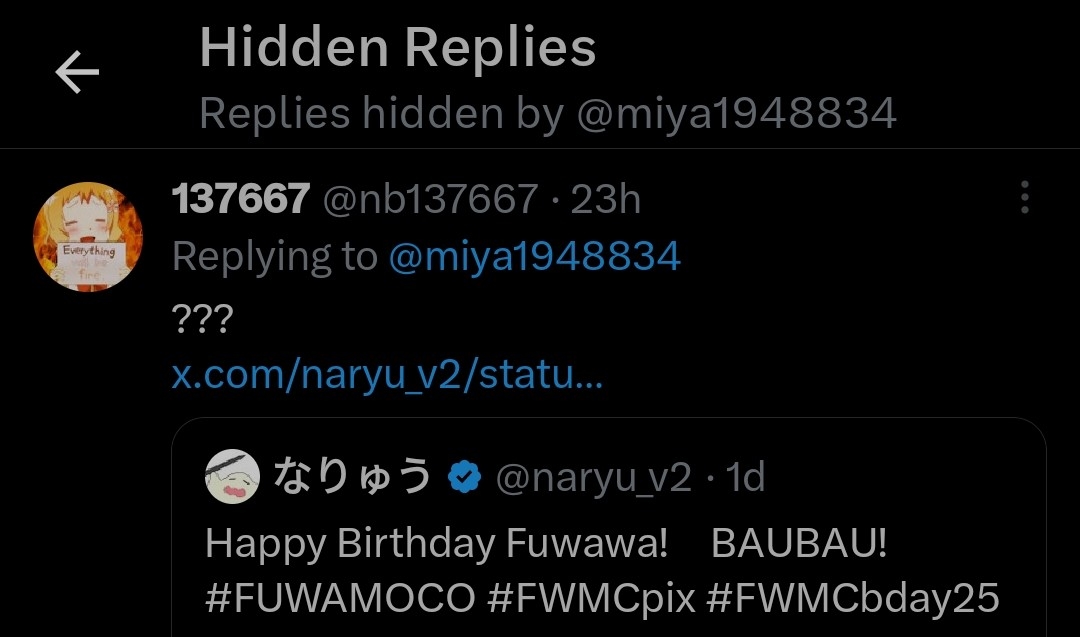Open the 23h timestamp of the reply
The image size is (1080, 637).
pos(605,199)
